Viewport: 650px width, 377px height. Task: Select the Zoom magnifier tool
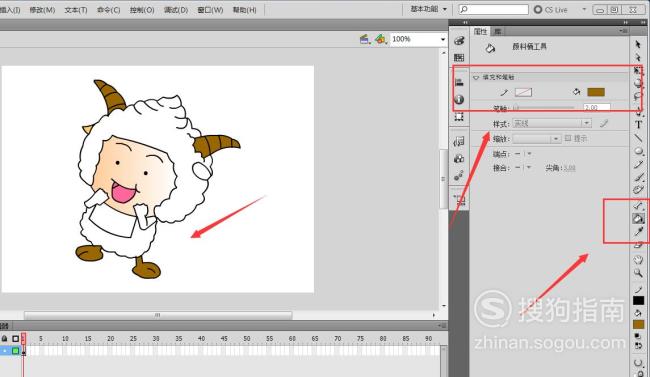pyautogui.click(x=638, y=273)
